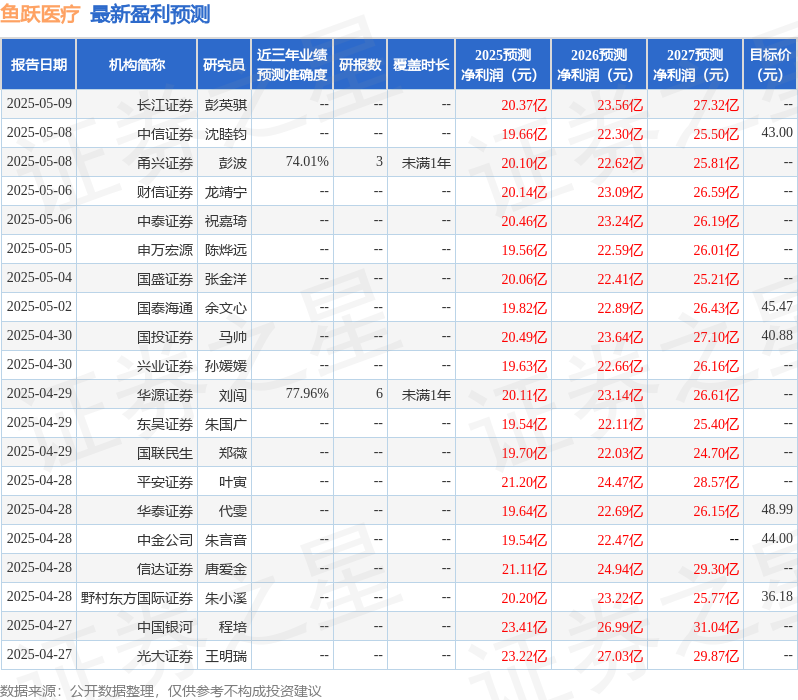Click analyst name 沈睦钧
Image resolution: width=798 pixels, height=700 pixels.
226,134
